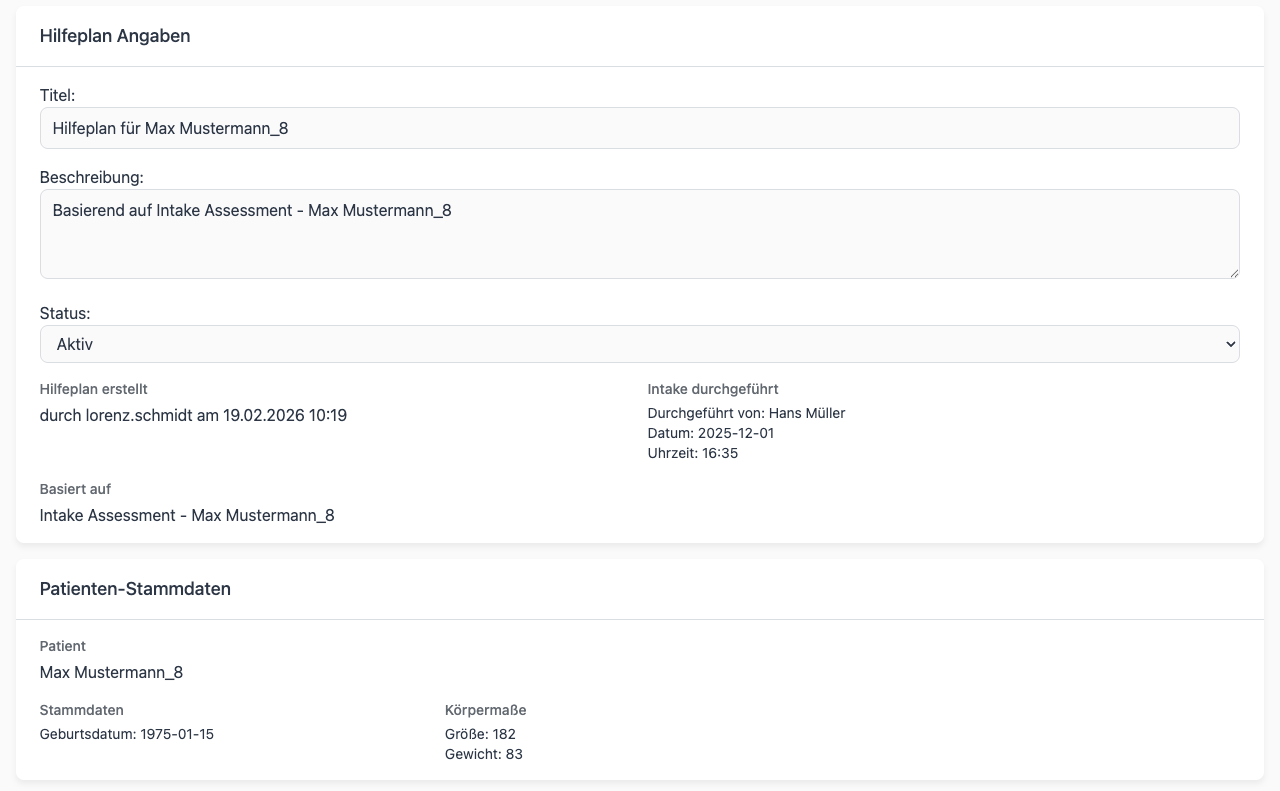
Task: Click the "Titel:" field label
Action: (x=57, y=95)
